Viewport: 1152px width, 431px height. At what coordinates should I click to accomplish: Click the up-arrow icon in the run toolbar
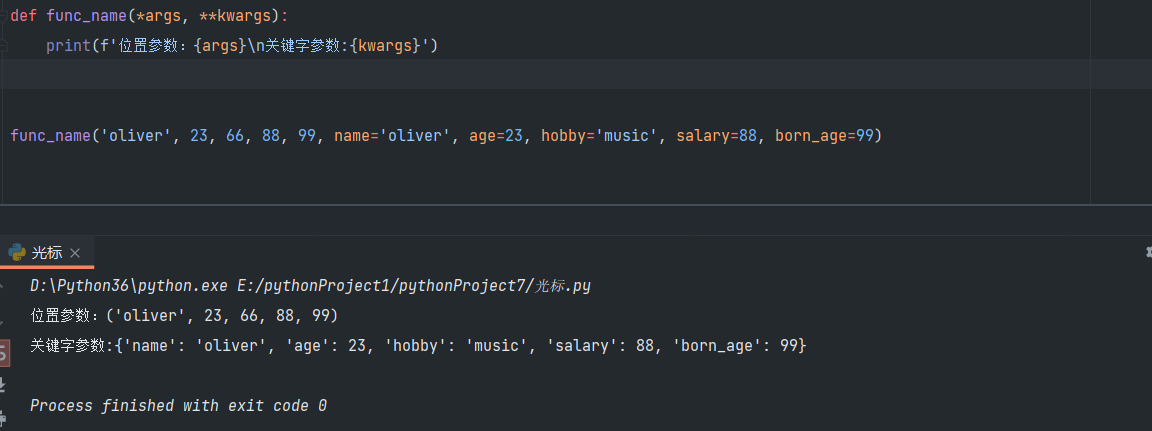(3, 287)
